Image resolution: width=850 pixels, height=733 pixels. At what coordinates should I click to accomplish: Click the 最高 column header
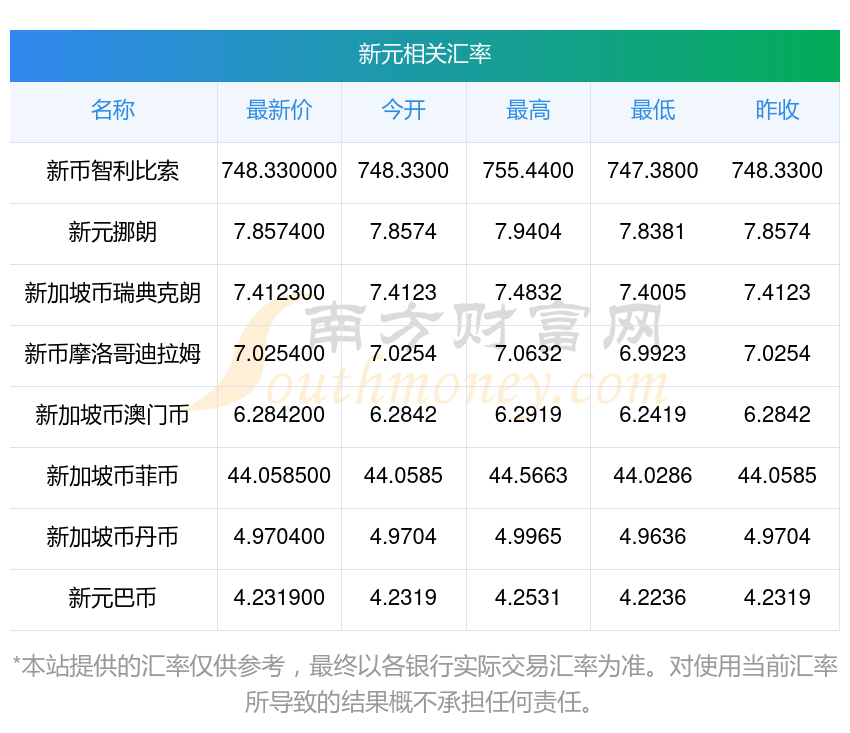pos(528,110)
